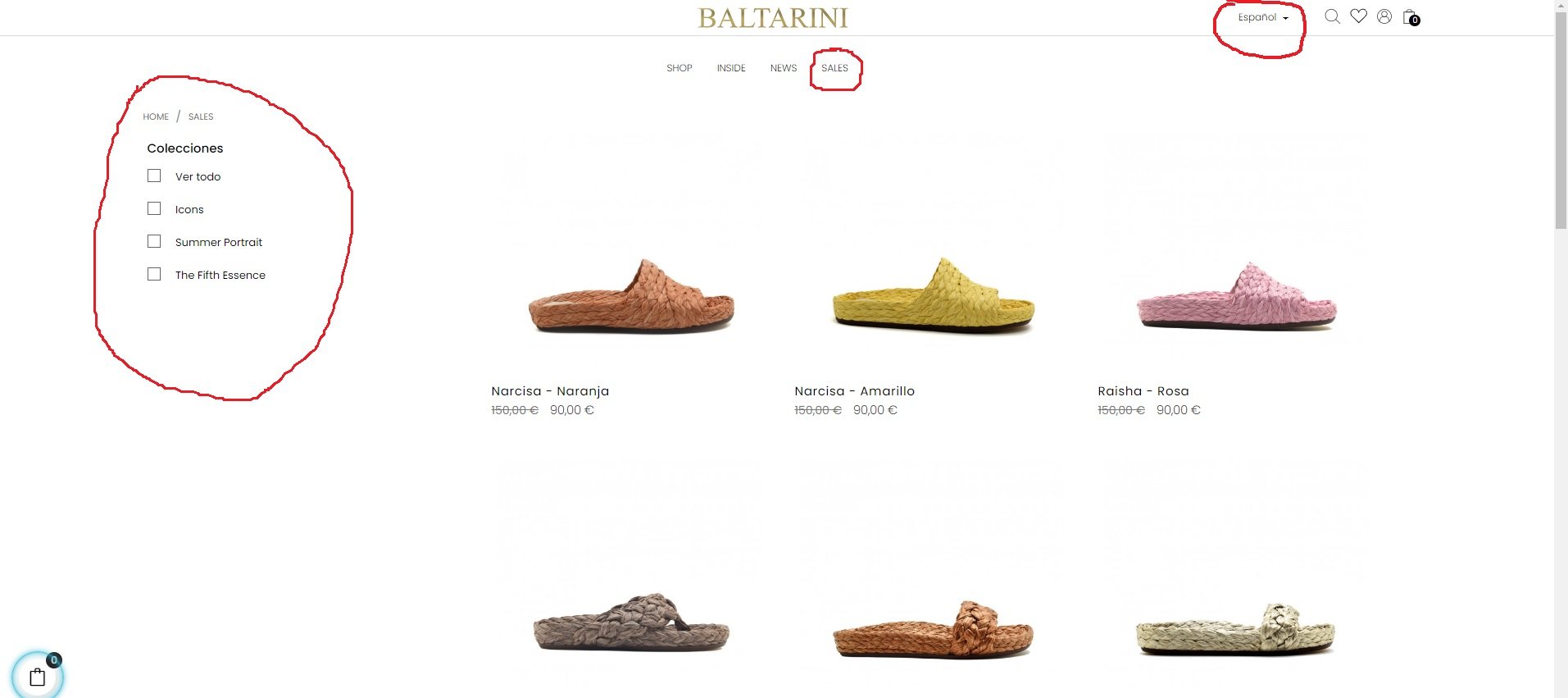Open the wishlist heart icon
Screen dimensions: 1568x698
pos(1358,16)
